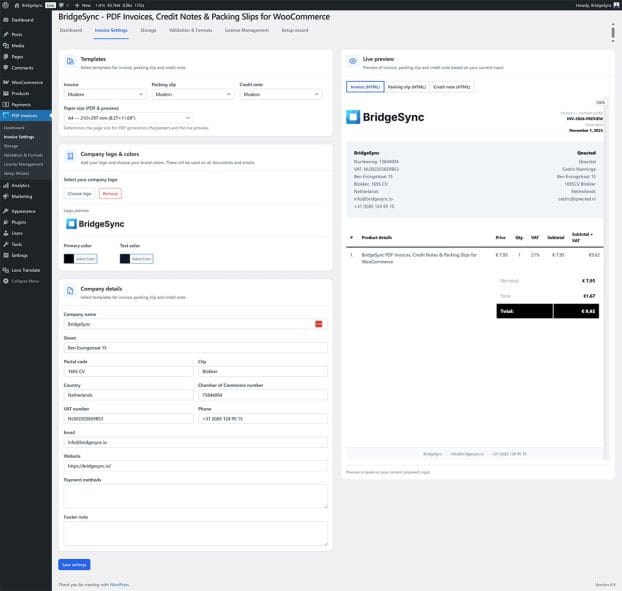Open Payments via its sidebar icon
The image size is (622, 591).
click(6, 105)
